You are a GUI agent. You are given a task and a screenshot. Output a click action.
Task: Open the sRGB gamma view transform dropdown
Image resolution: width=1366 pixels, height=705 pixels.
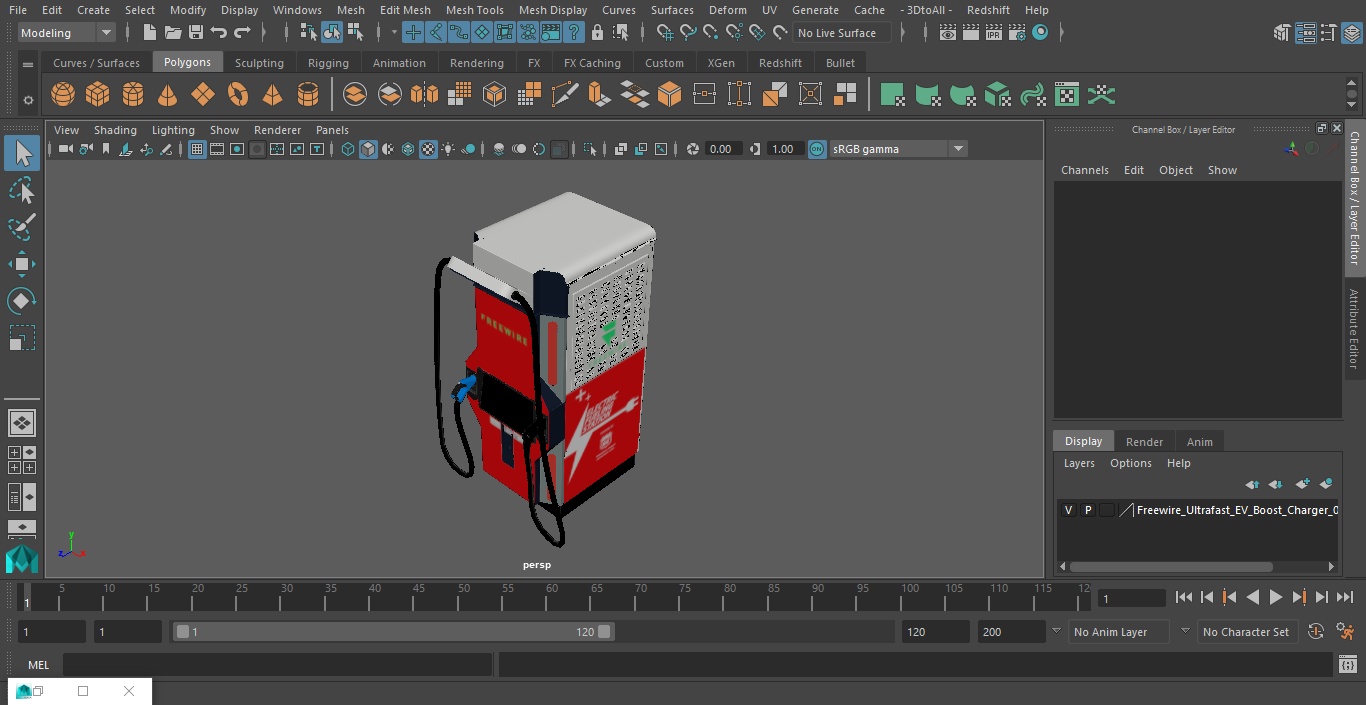point(957,149)
